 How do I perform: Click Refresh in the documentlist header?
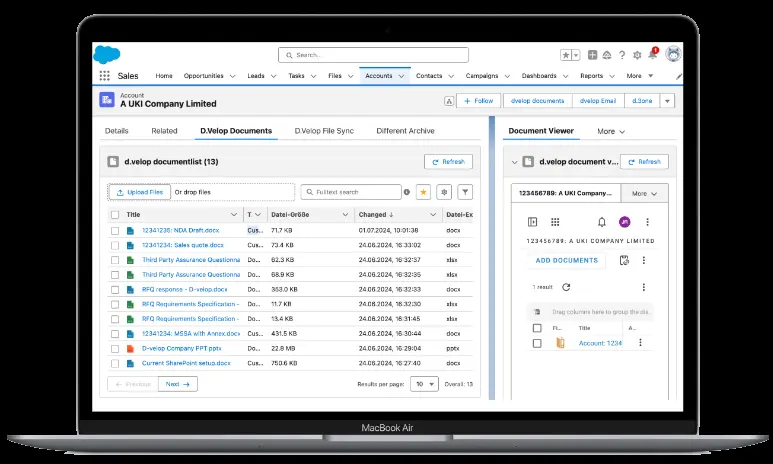click(x=448, y=162)
